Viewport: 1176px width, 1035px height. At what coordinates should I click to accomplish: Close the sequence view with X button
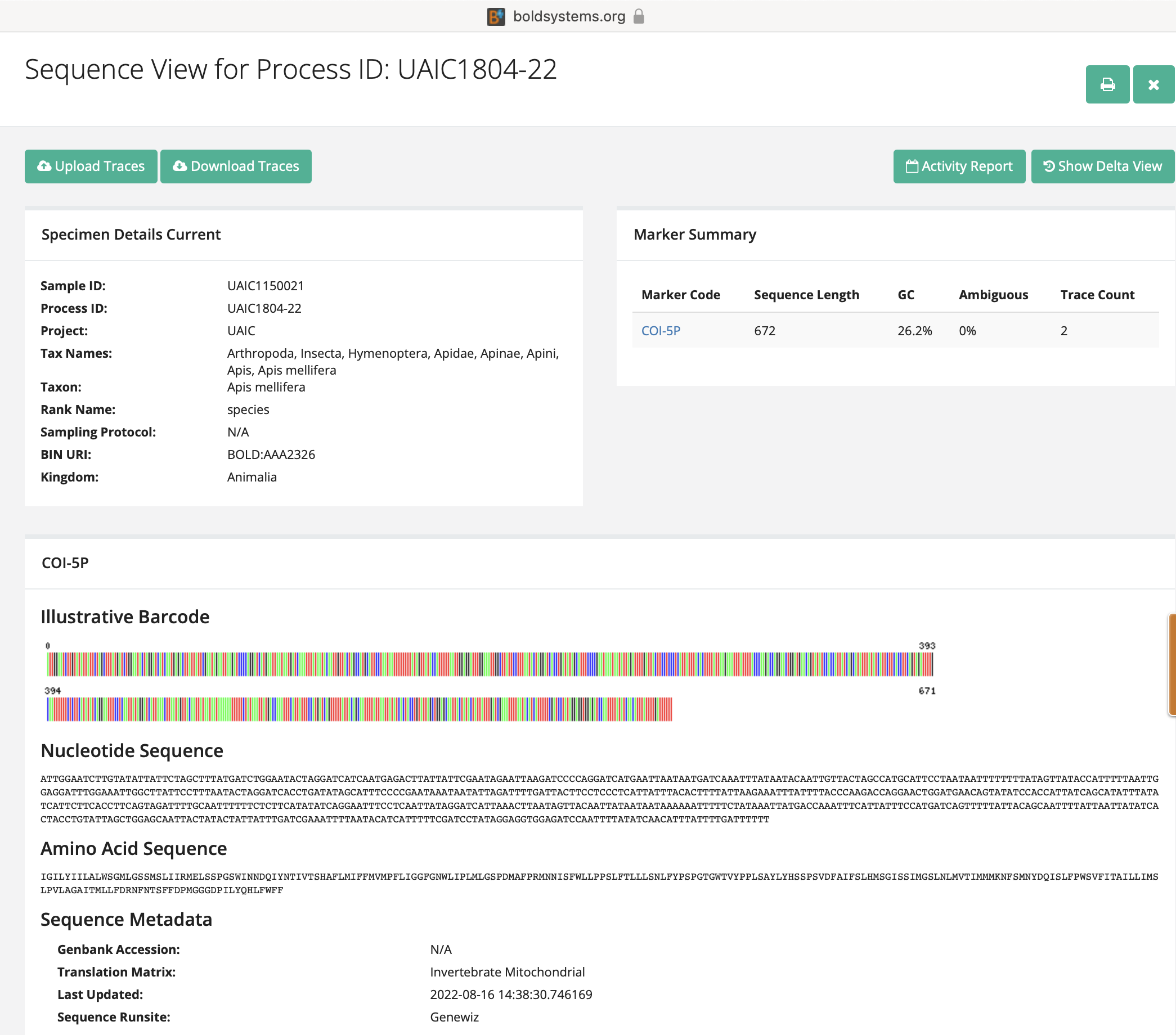(x=1153, y=84)
